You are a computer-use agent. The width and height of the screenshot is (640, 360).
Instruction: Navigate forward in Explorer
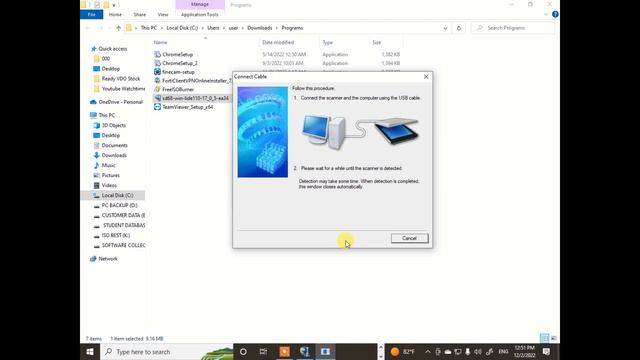[100, 28]
